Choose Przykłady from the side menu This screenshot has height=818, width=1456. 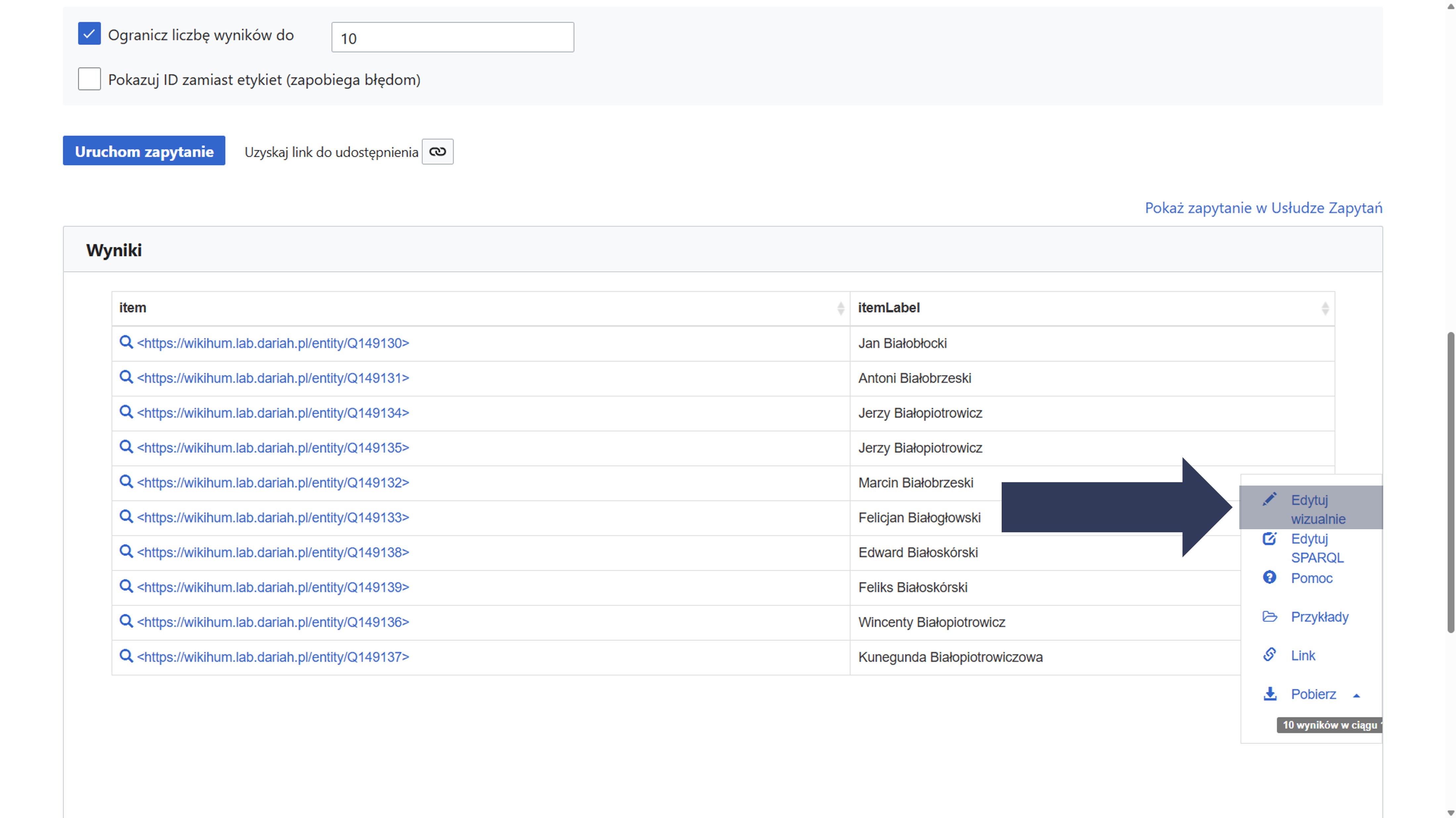(x=1319, y=617)
